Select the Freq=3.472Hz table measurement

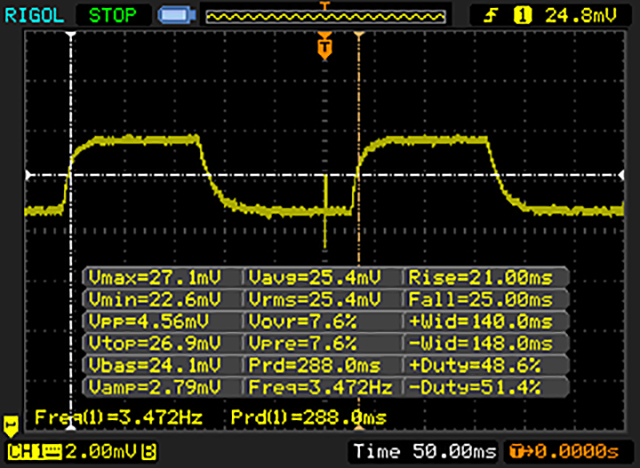point(320,387)
